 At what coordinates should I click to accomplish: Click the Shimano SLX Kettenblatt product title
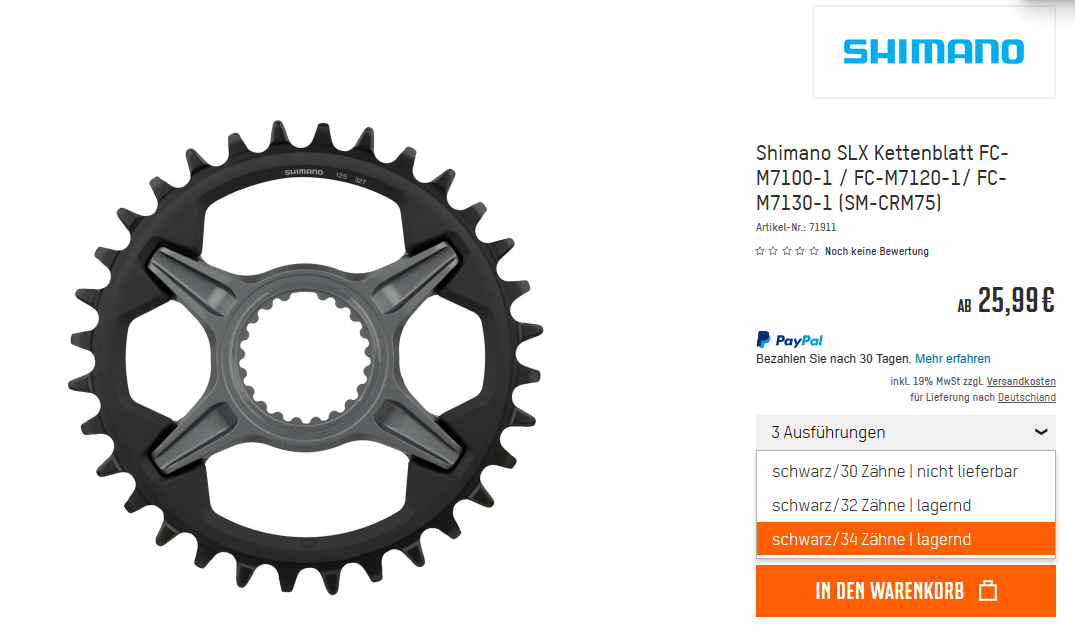click(x=882, y=178)
